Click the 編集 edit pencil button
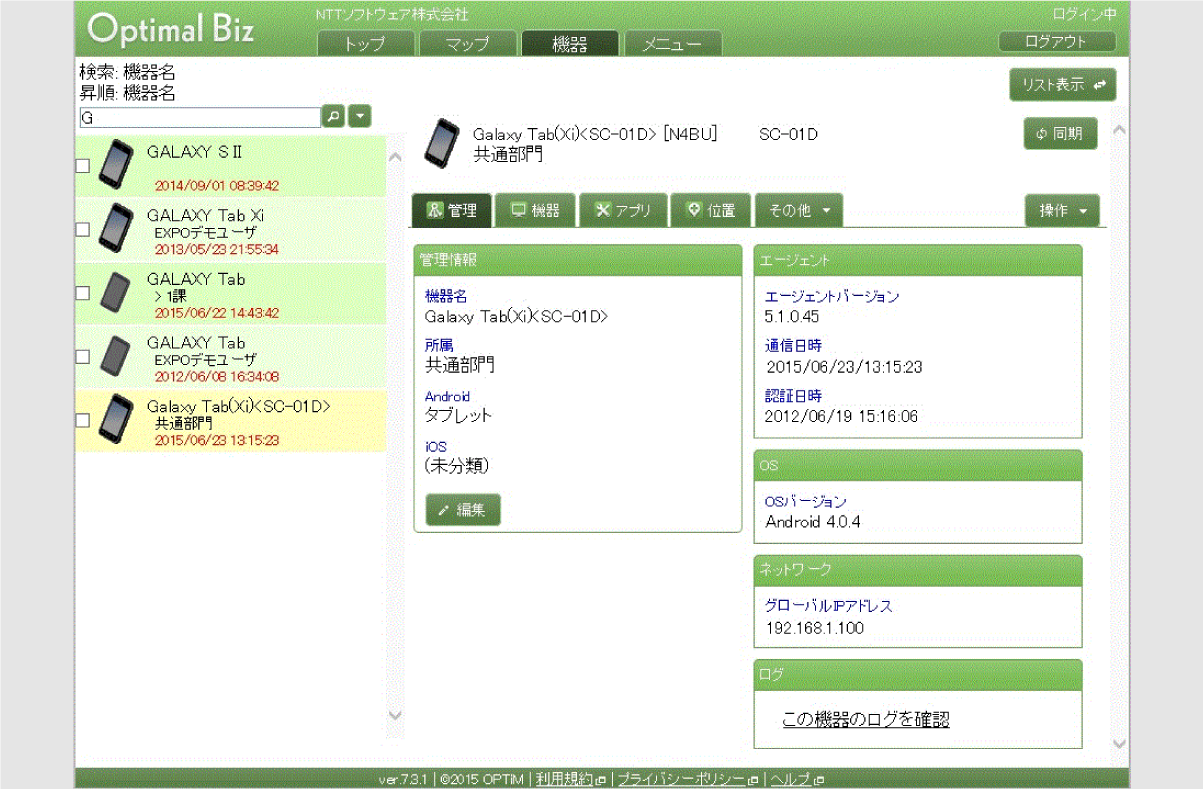Image resolution: width=1203 pixels, height=789 pixels. click(x=462, y=510)
